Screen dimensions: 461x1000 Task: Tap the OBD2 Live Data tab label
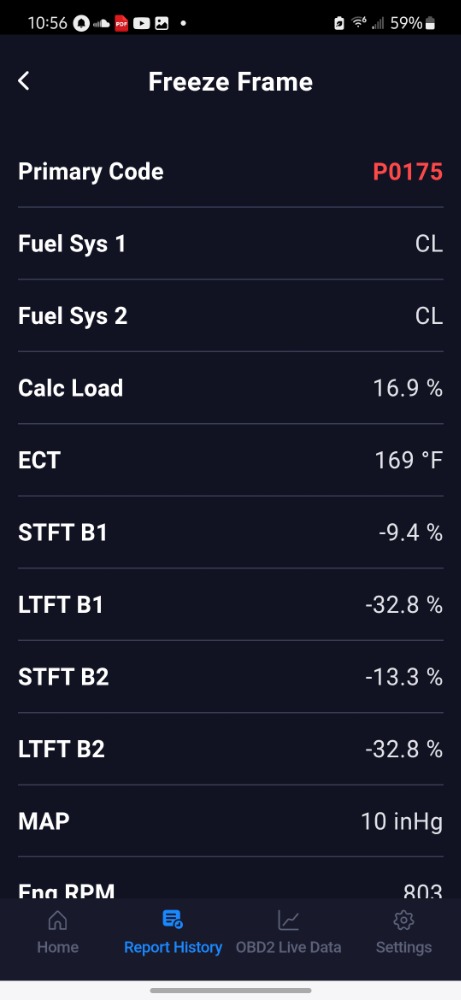click(x=288, y=947)
